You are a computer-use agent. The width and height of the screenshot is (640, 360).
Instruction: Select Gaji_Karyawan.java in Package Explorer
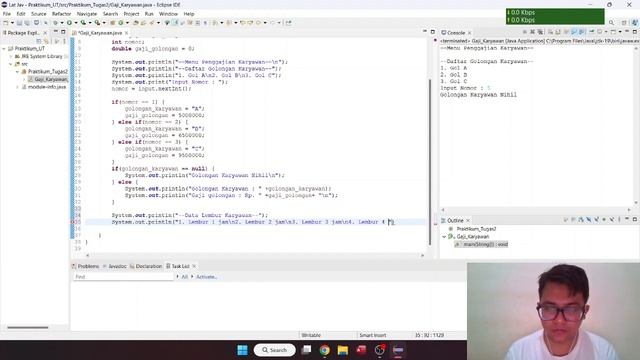[48, 79]
